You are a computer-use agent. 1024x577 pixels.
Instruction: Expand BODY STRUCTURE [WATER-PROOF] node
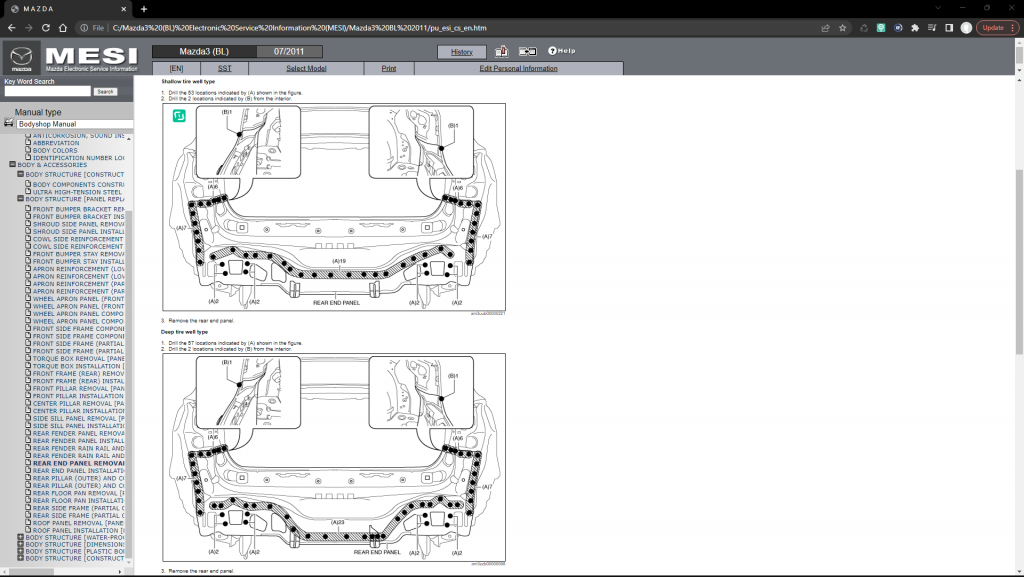(x=20, y=536)
